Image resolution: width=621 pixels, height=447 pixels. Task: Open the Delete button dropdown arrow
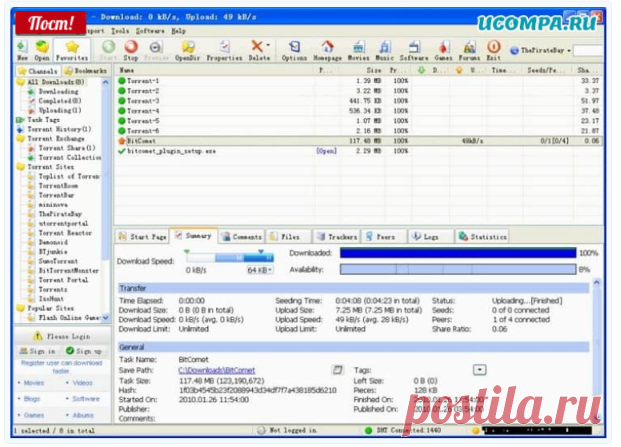[268, 46]
